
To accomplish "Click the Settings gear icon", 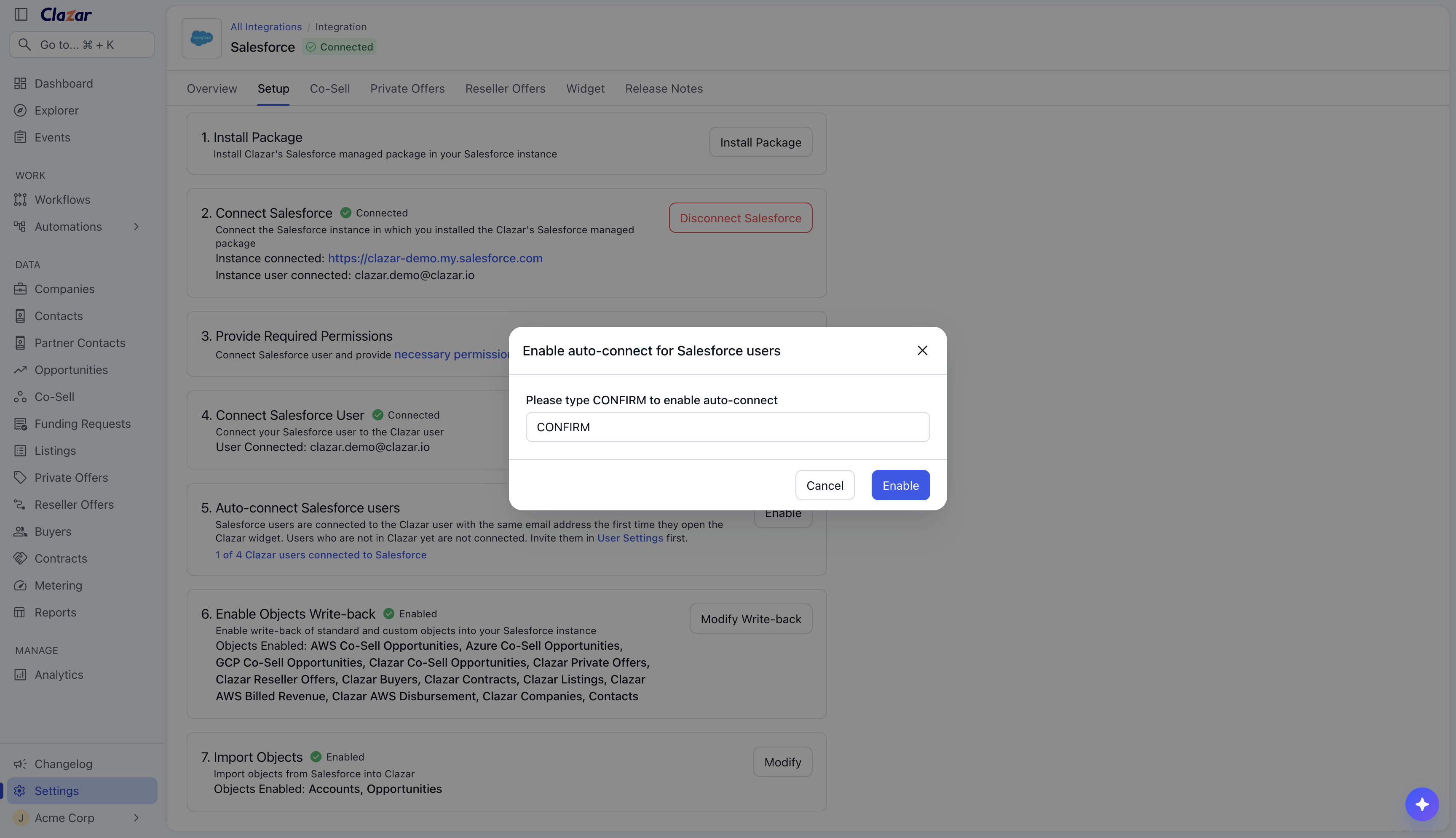I will 20,791.
